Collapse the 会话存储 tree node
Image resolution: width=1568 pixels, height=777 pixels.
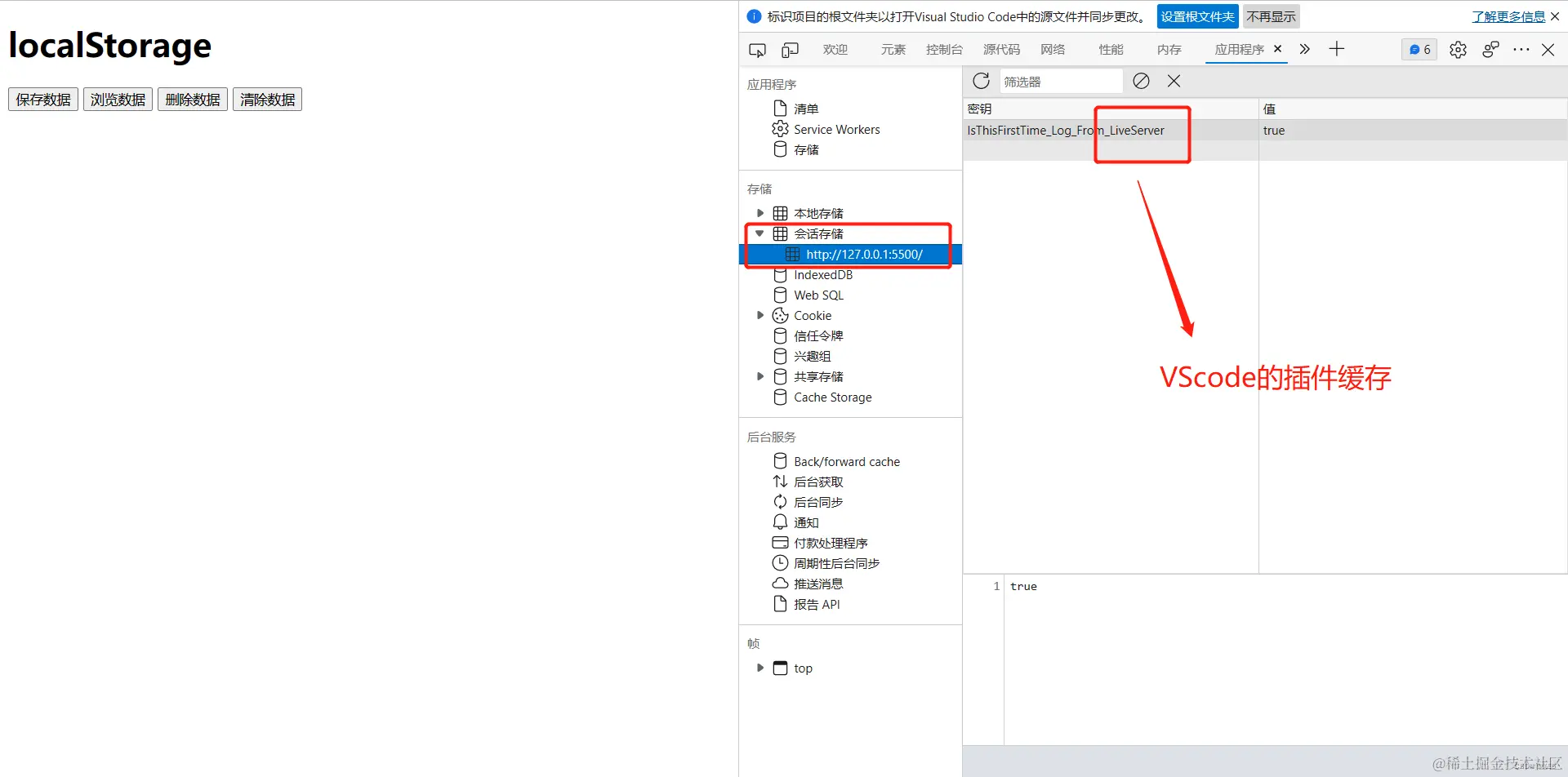759,233
